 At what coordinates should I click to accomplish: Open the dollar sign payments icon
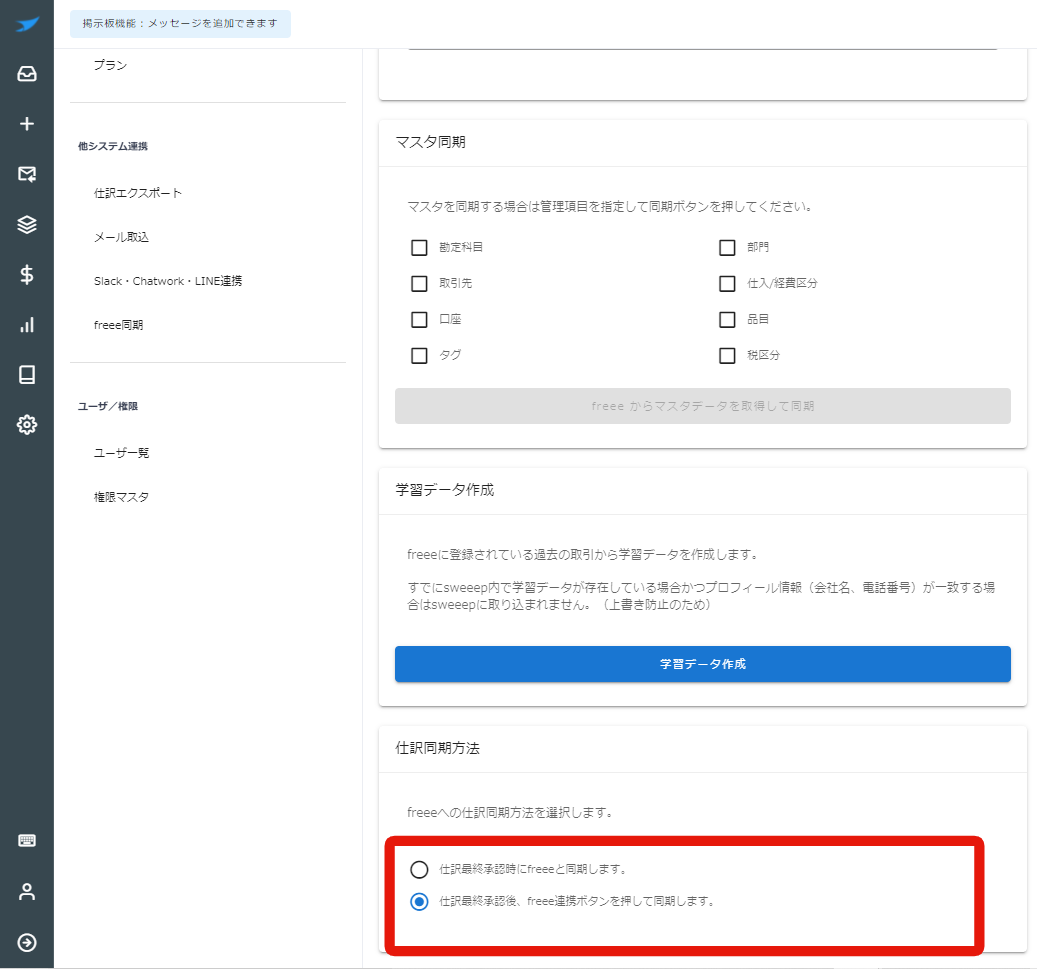[27, 274]
